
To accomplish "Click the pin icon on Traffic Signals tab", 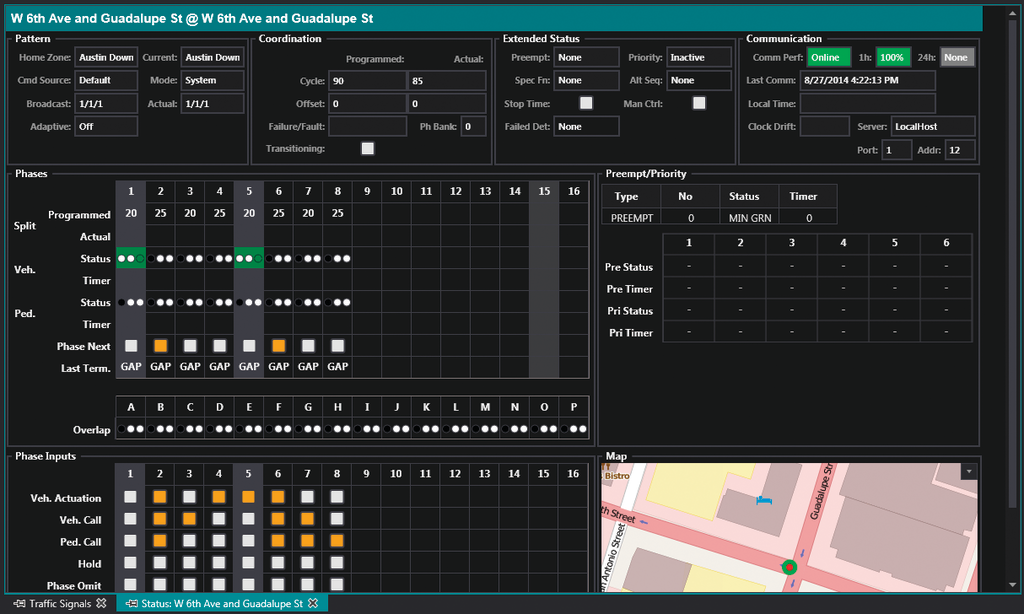I will click(x=19, y=604).
